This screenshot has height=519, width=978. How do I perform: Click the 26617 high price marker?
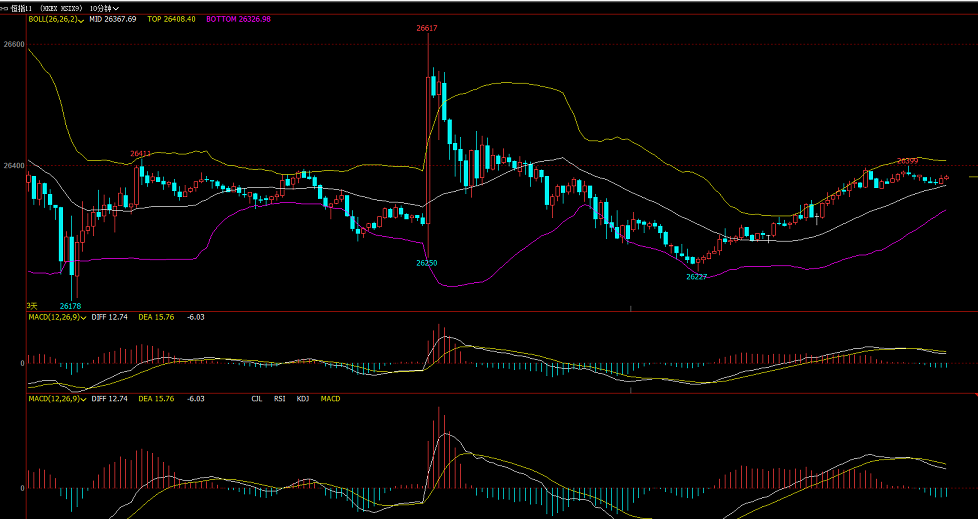point(427,29)
